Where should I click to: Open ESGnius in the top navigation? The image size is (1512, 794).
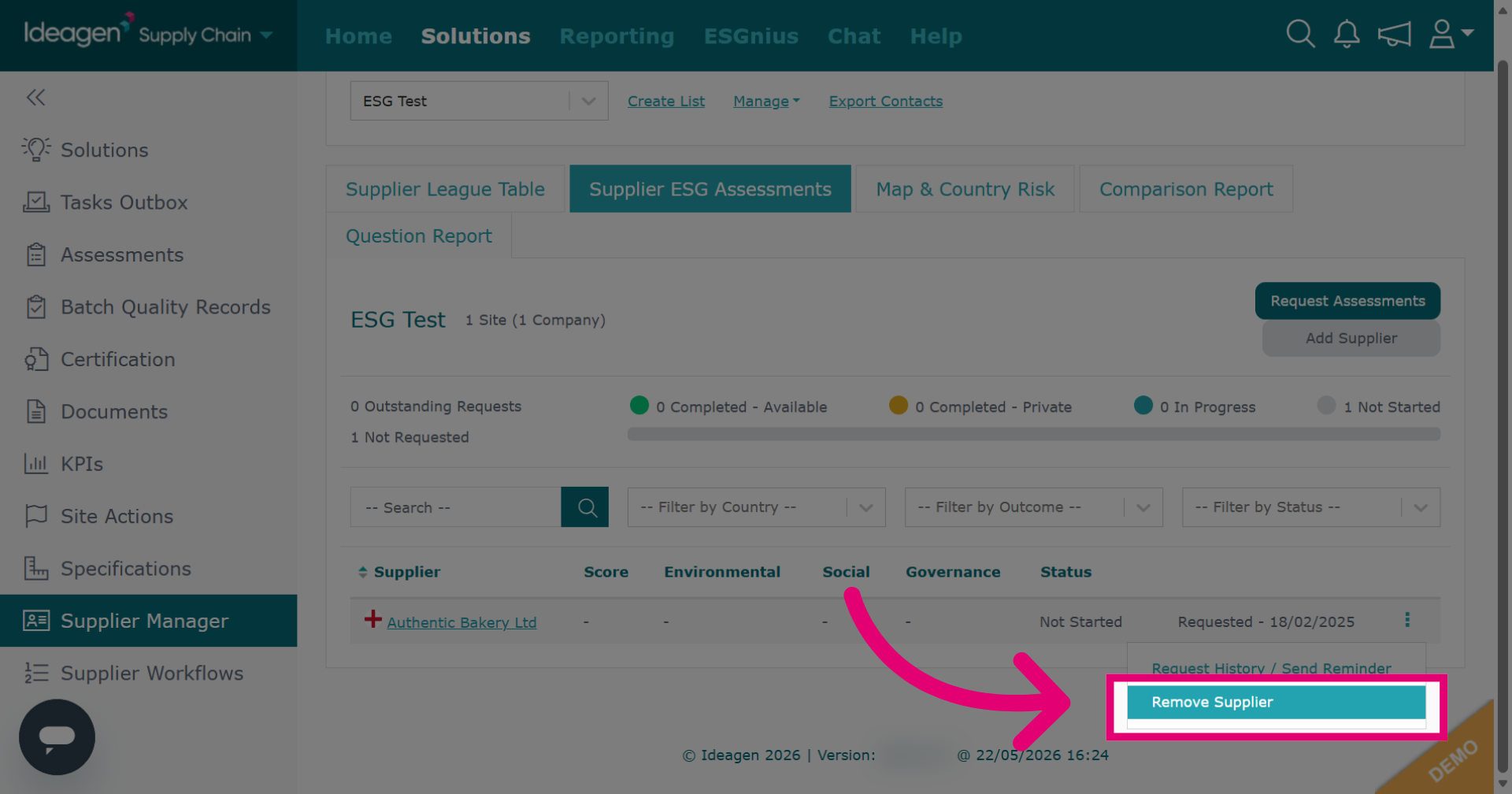(751, 36)
